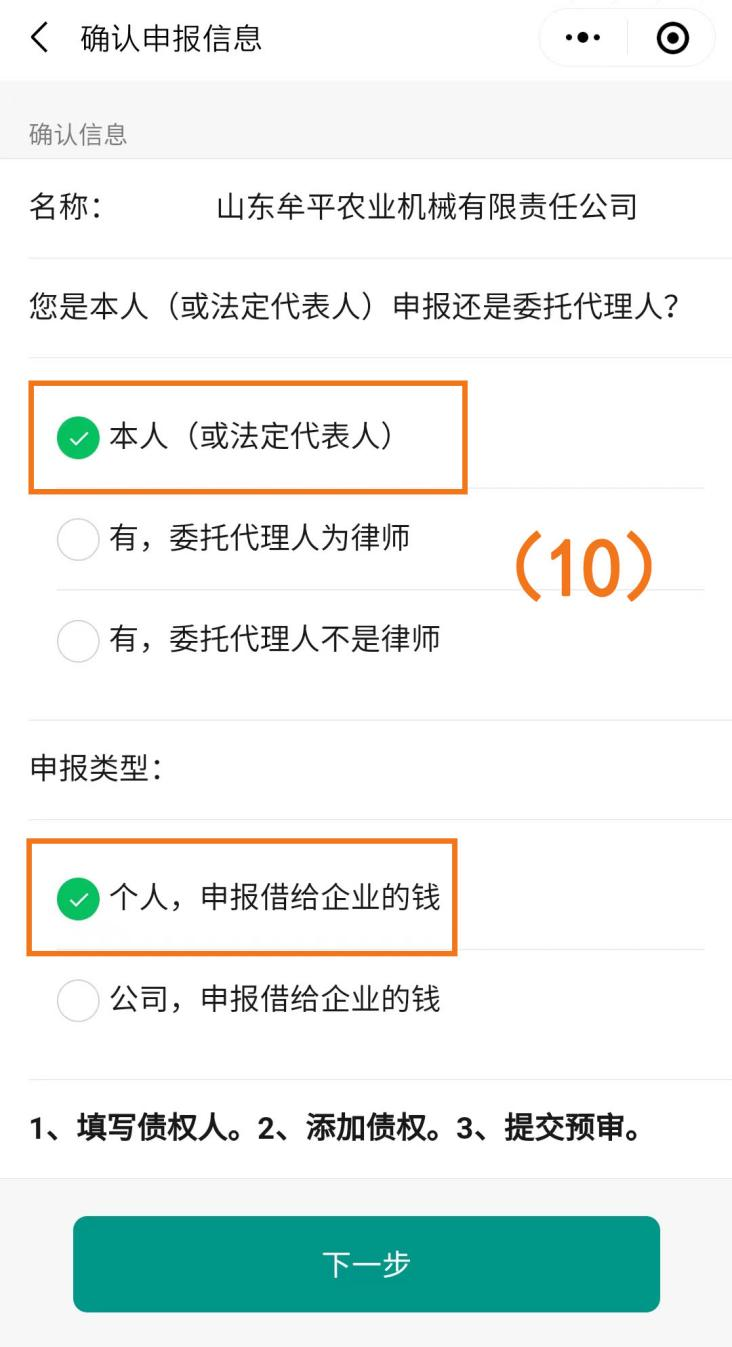Tap the 确认申报信息 page title
The height and width of the screenshot is (1347, 732).
171,39
